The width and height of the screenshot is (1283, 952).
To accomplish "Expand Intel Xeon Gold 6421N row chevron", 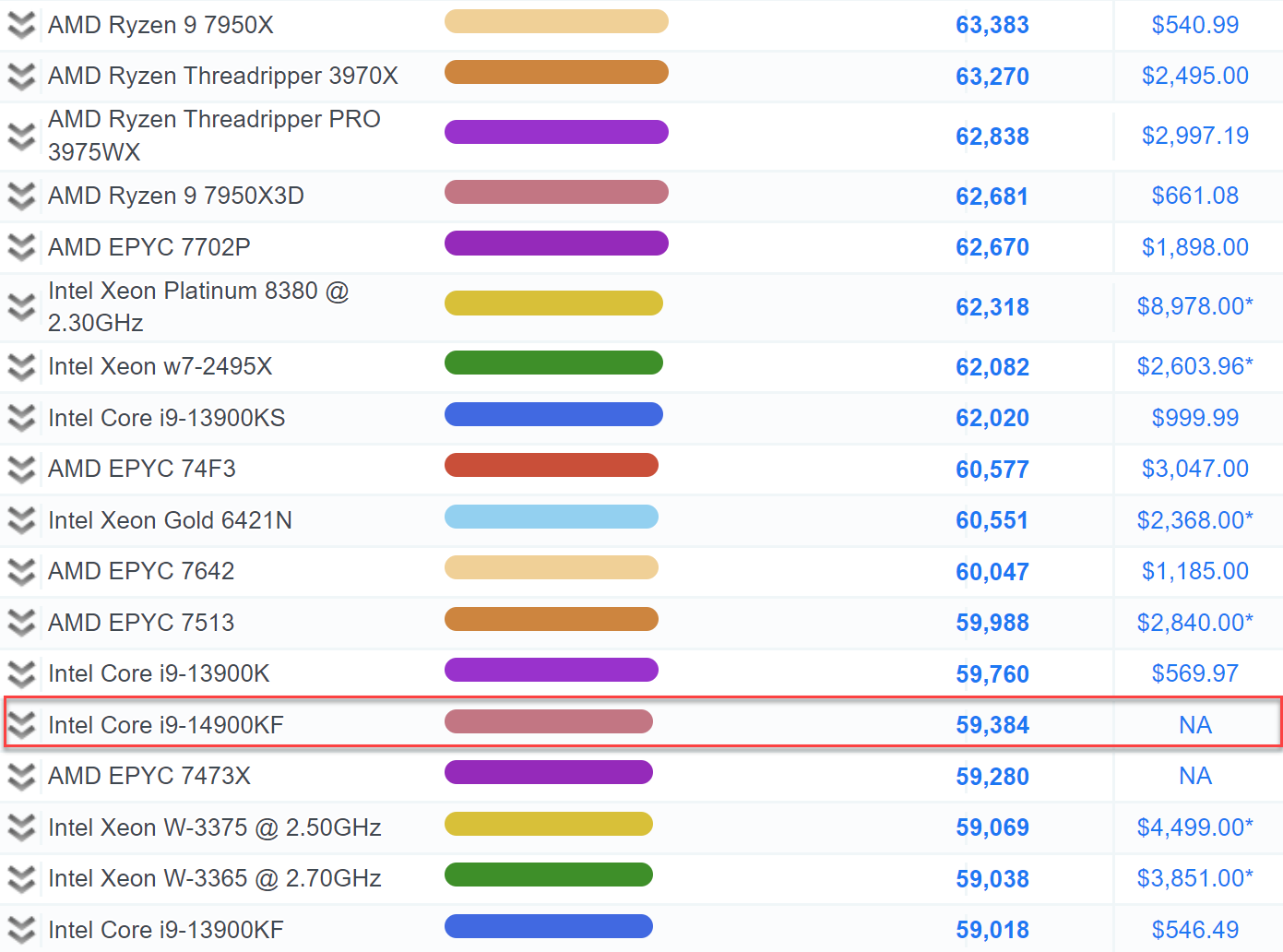I will (x=21, y=520).
